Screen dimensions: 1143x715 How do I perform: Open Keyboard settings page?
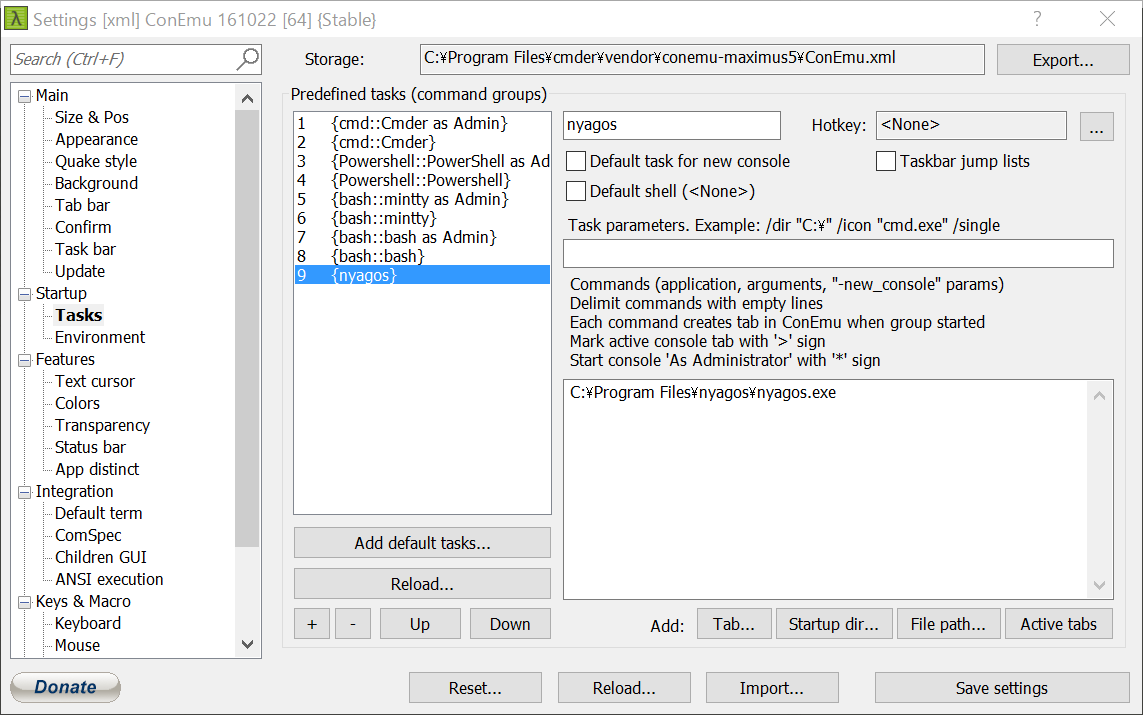[x=87, y=623]
